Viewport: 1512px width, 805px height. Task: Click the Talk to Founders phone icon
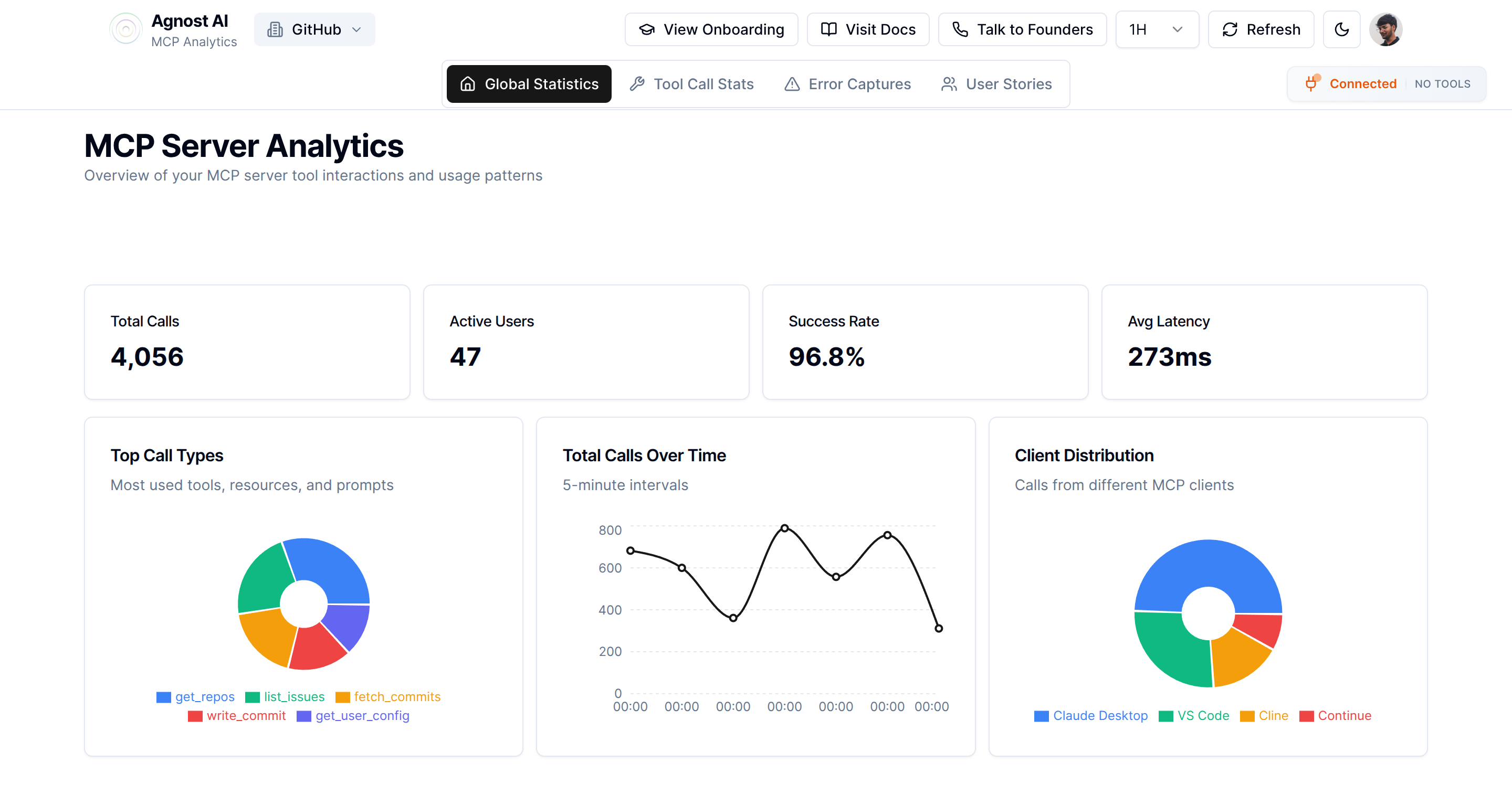tap(960, 29)
